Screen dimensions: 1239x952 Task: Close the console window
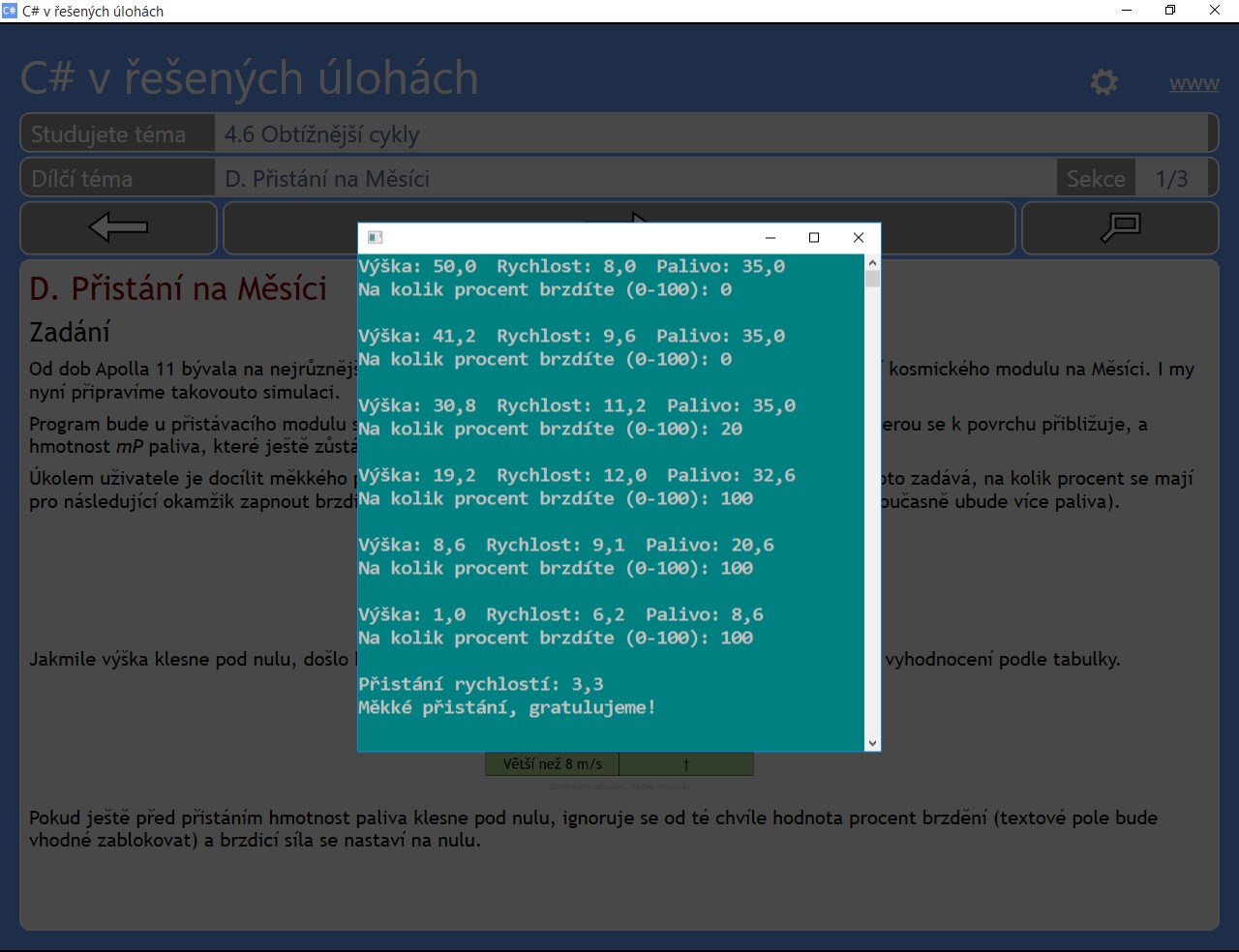click(858, 237)
